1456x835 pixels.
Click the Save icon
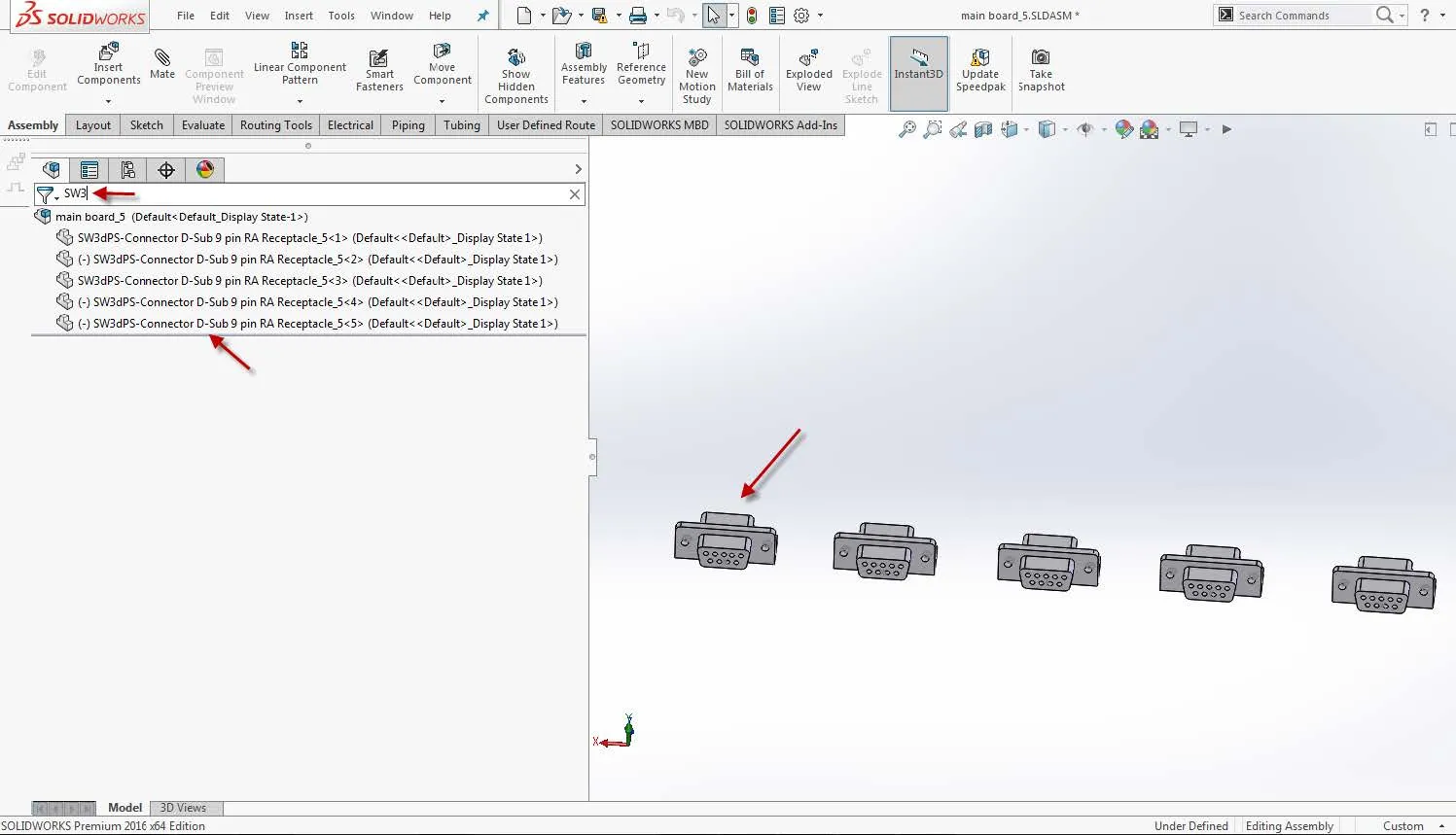click(599, 16)
